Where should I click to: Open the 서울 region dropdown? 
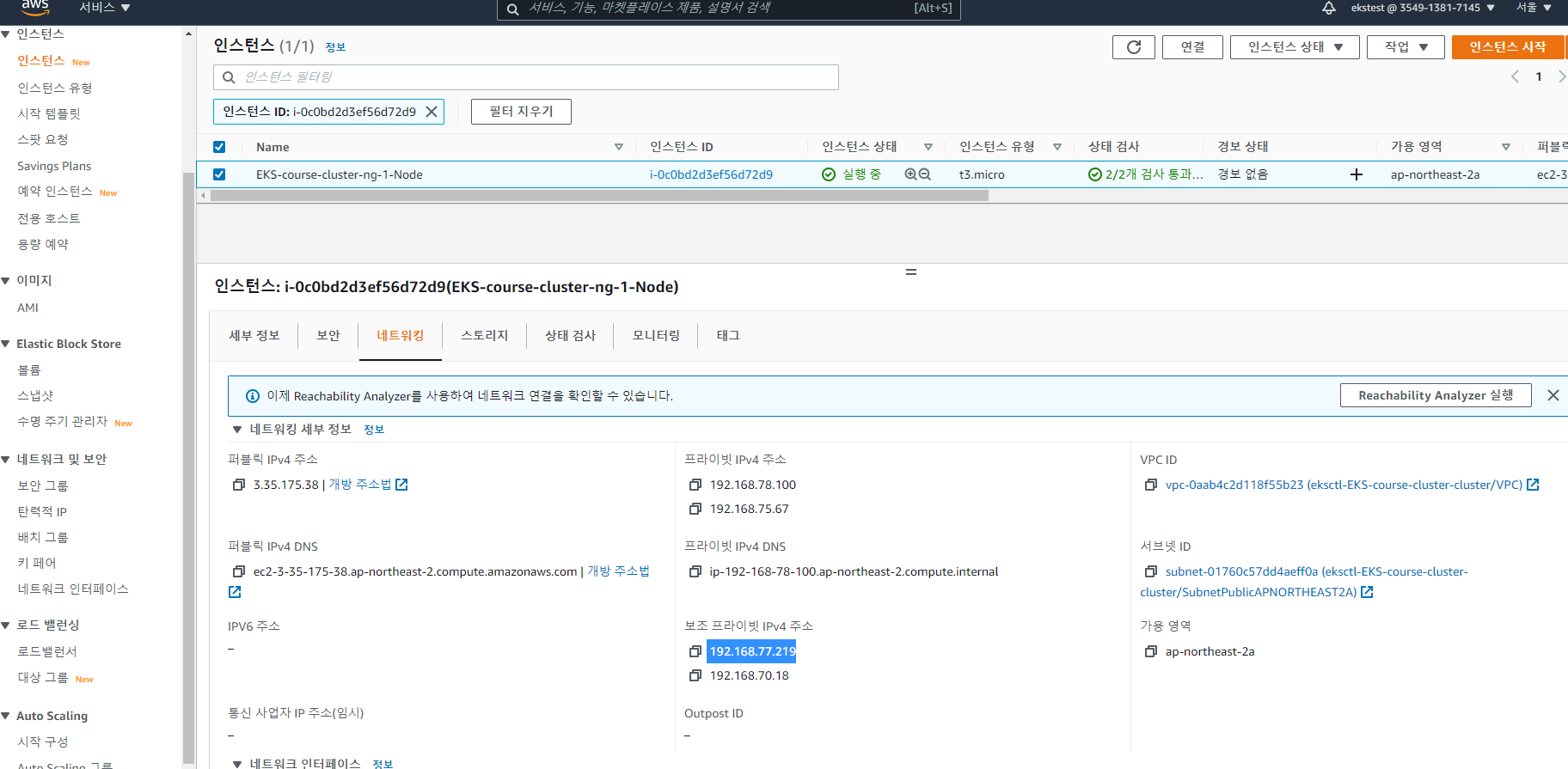[x=1534, y=8]
